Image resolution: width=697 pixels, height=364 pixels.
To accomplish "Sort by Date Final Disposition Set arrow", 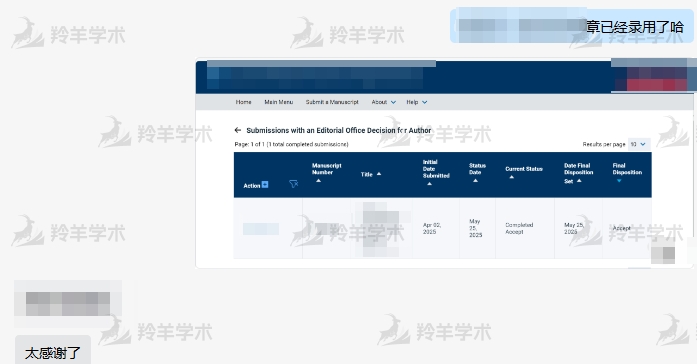I will 579,181.
